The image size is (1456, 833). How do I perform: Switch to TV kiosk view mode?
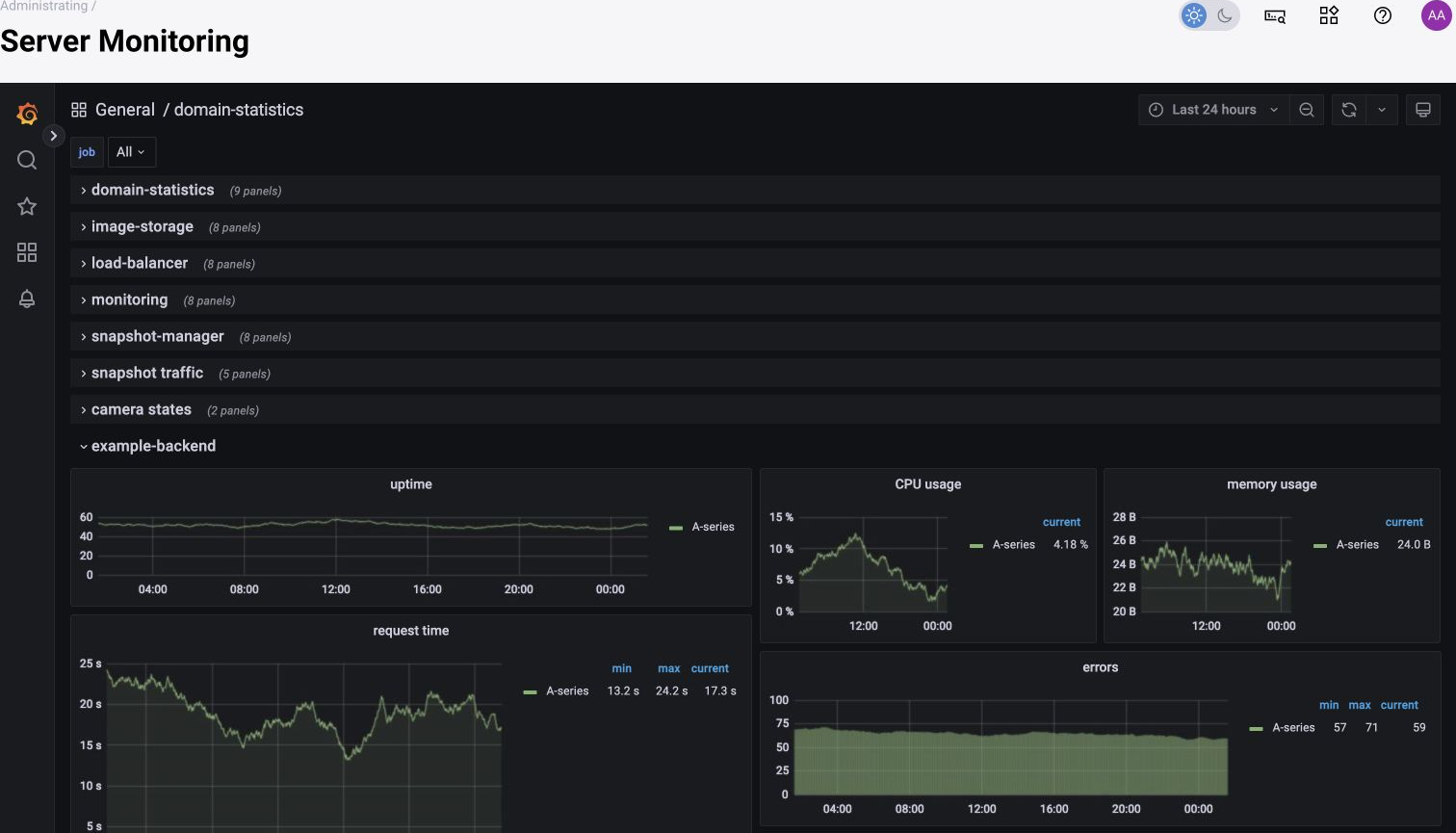pyautogui.click(x=1423, y=110)
